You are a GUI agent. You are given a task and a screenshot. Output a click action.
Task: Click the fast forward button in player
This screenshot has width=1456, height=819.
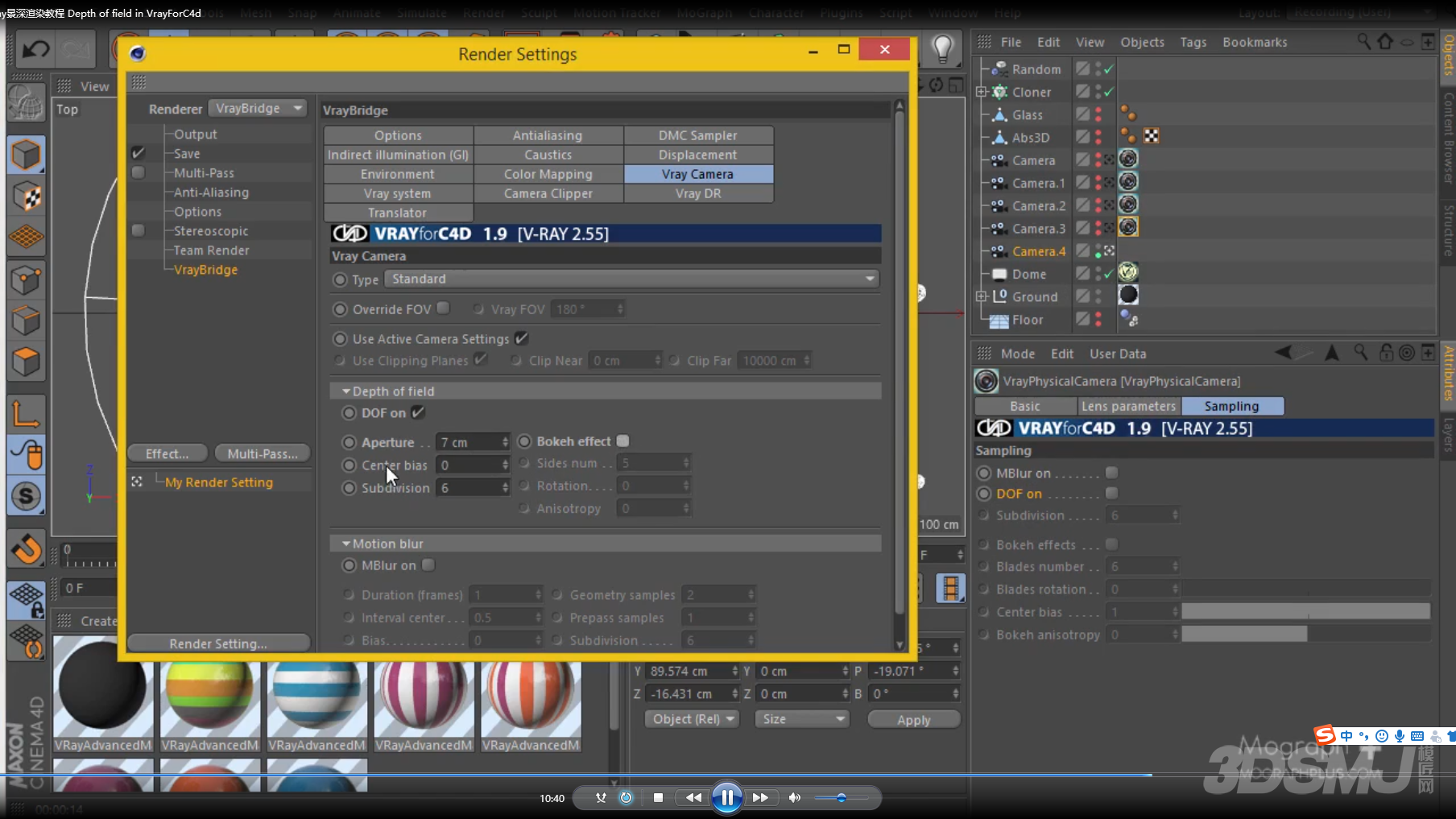760,797
